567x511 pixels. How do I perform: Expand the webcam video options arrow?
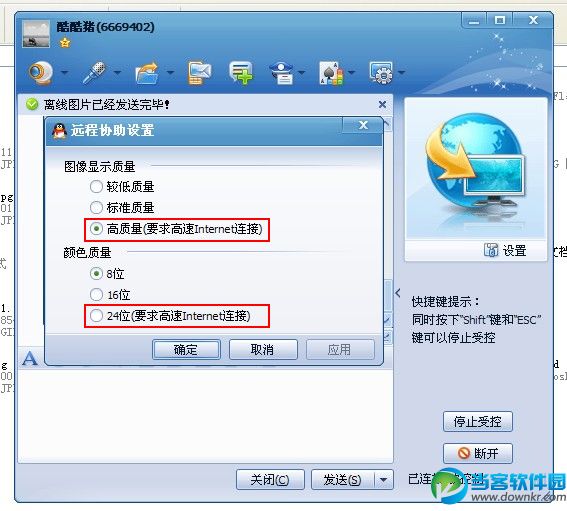tap(65, 73)
